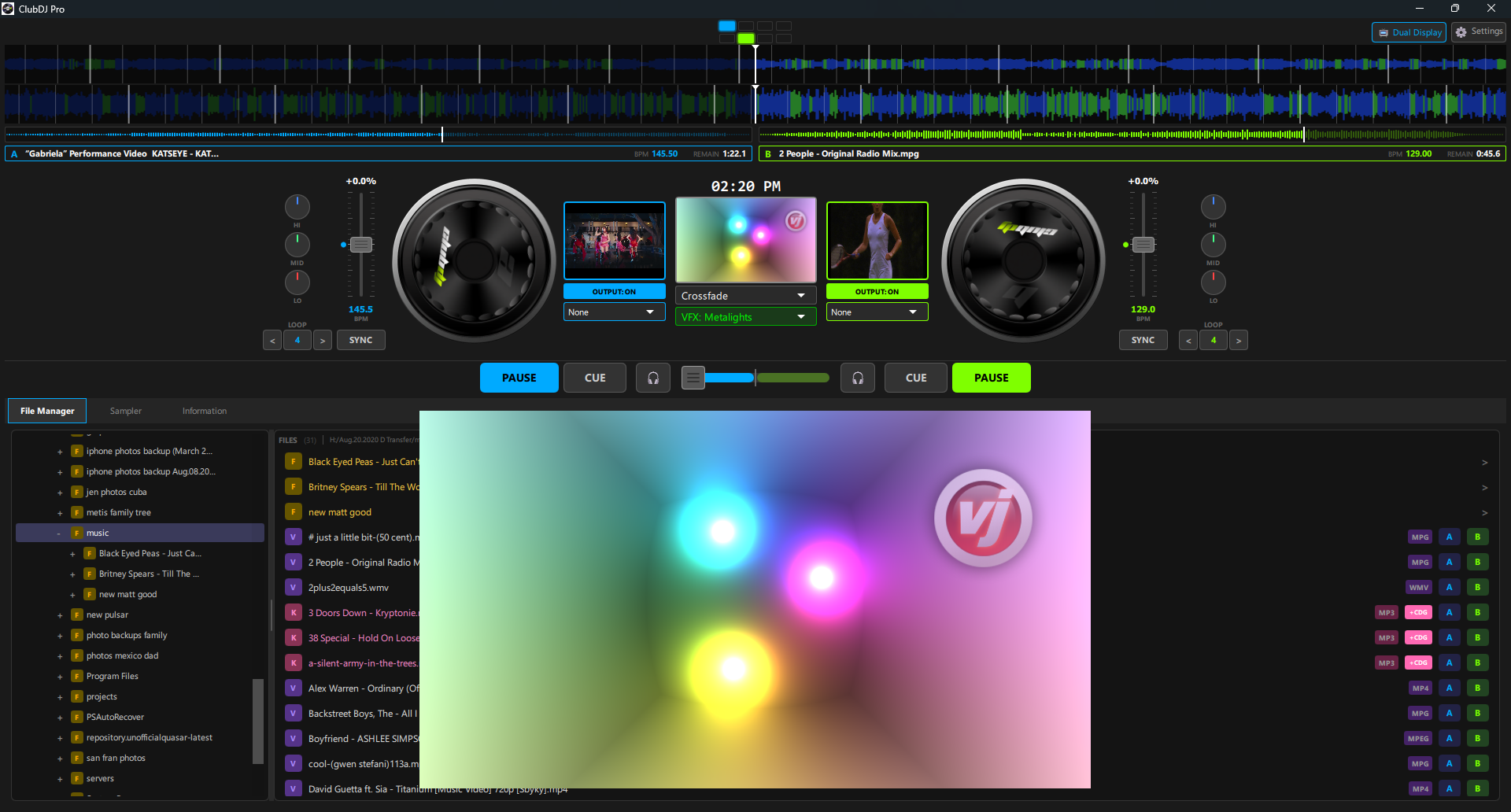Toggle OUTPUT on the left deck preview
This screenshot has width=1511, height=812.
coord(614,290)
